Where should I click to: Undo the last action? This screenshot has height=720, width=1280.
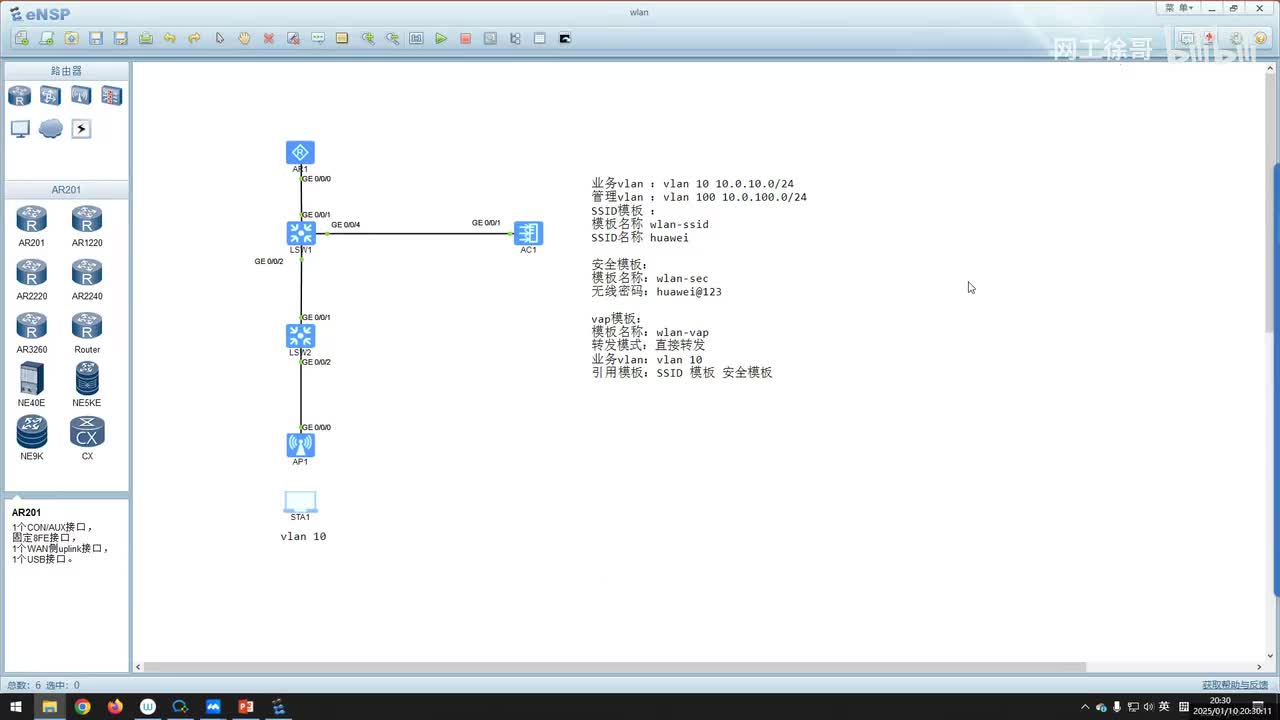pos(170,38)
